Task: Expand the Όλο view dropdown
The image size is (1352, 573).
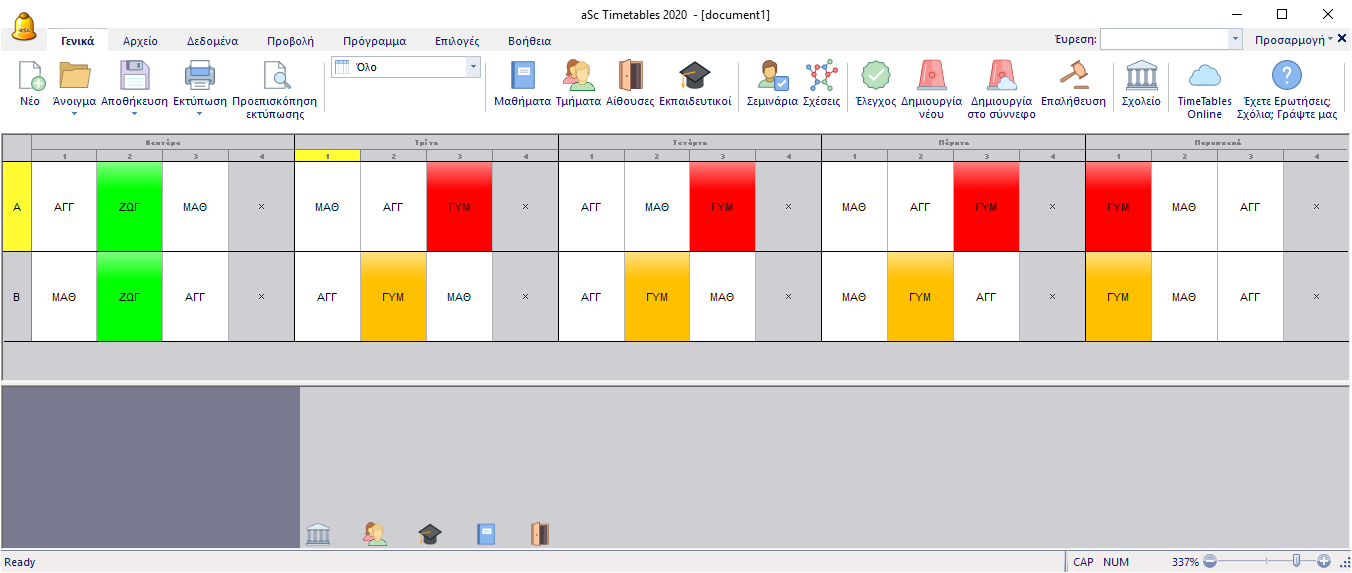Action: (x=473, y=67)
